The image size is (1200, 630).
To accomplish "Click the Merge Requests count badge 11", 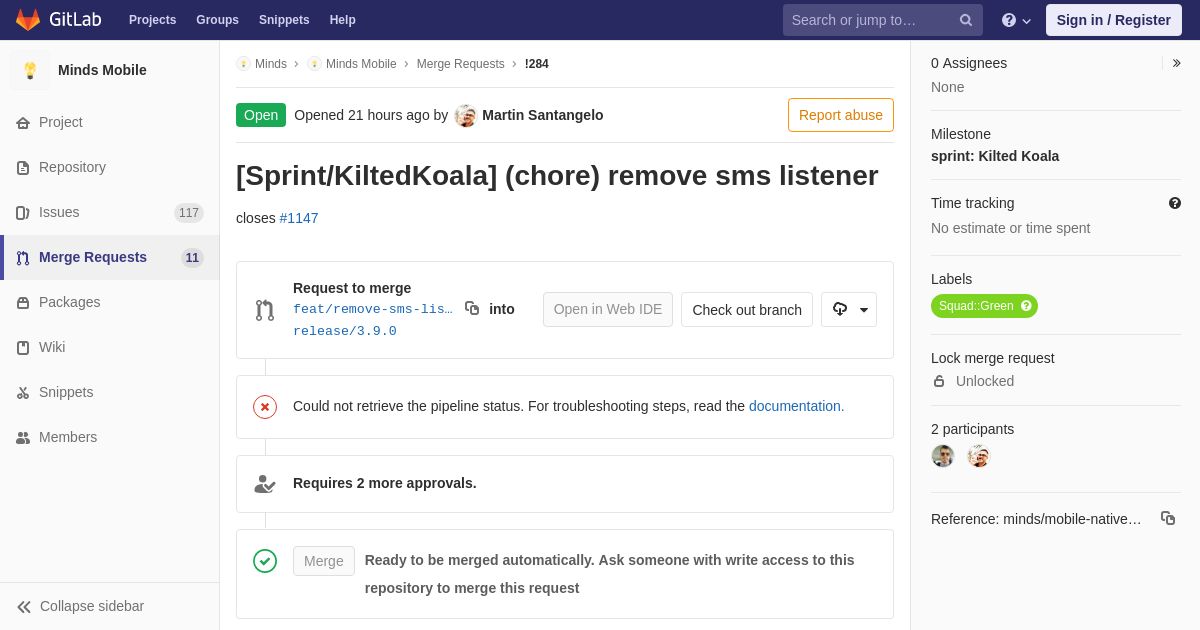I will click(192, 258).
